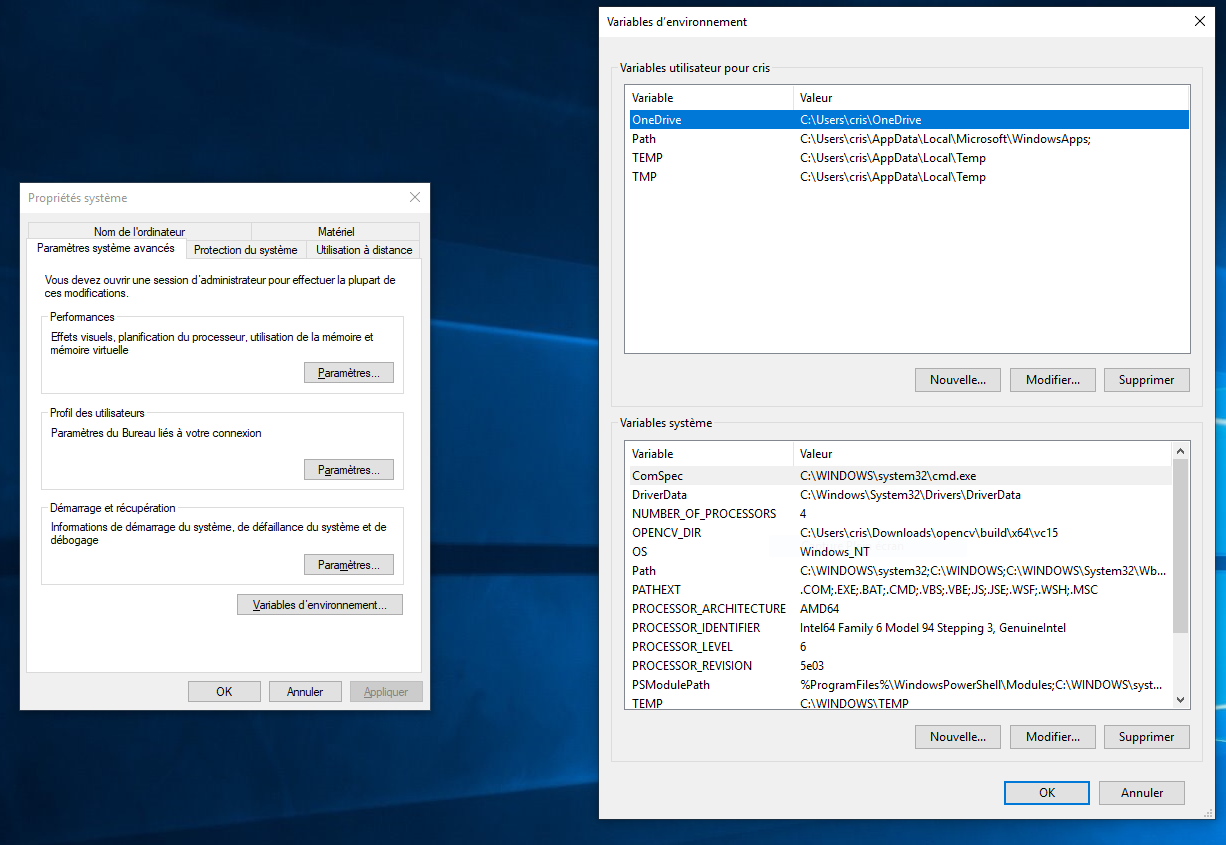The height and width of the screenshot is (845, 1226).
Task: Select the OS system variable row
Action: coord(900,552)
